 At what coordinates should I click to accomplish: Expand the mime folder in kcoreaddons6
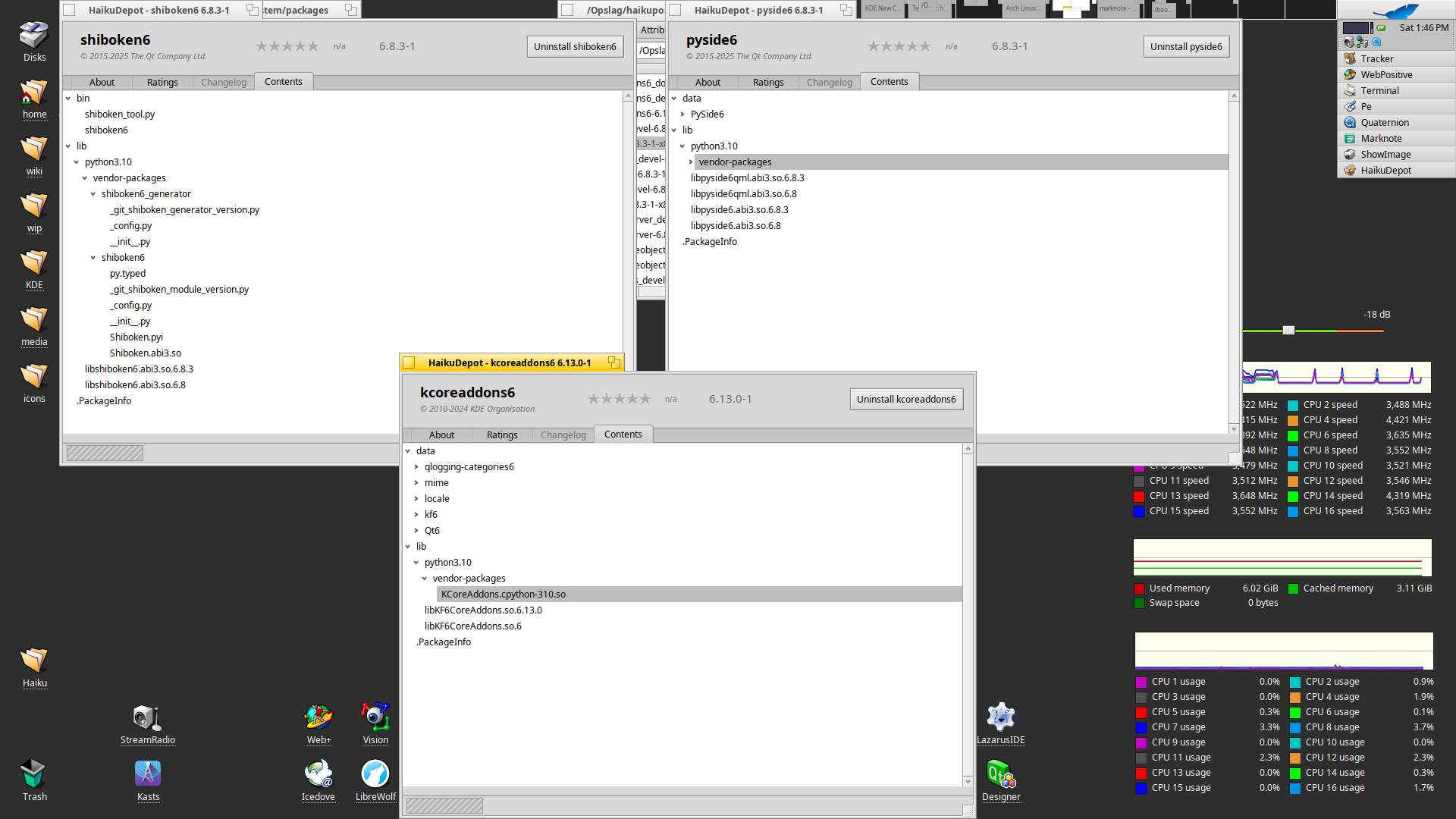point(416,482)
